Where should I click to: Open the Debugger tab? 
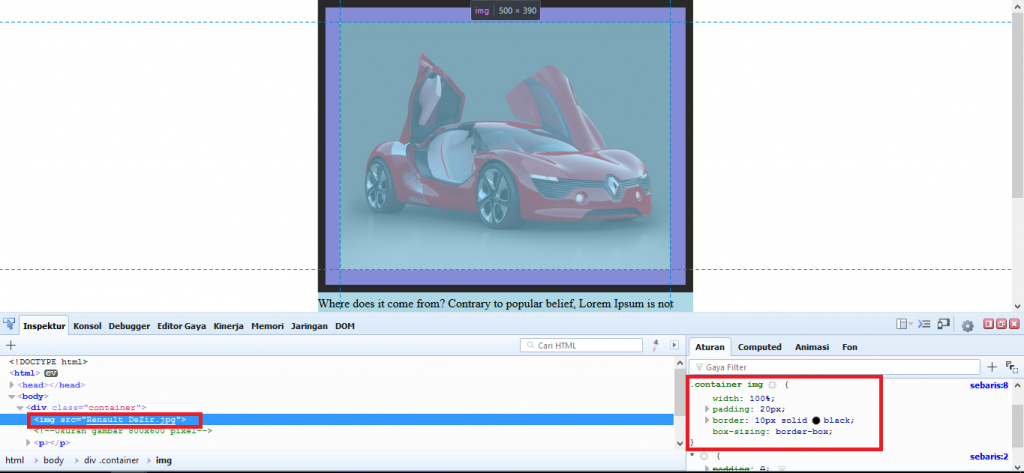129,325
